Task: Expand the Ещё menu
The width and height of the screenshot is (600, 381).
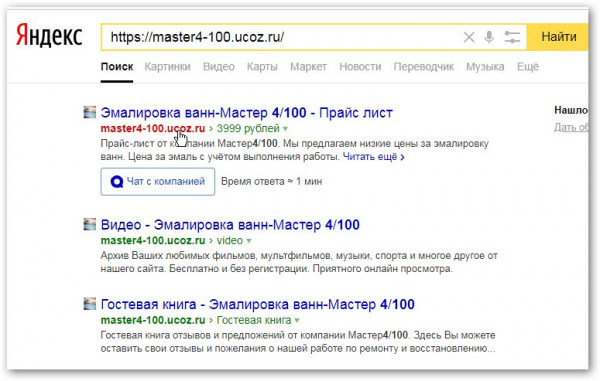Action: tap(528, 67)
